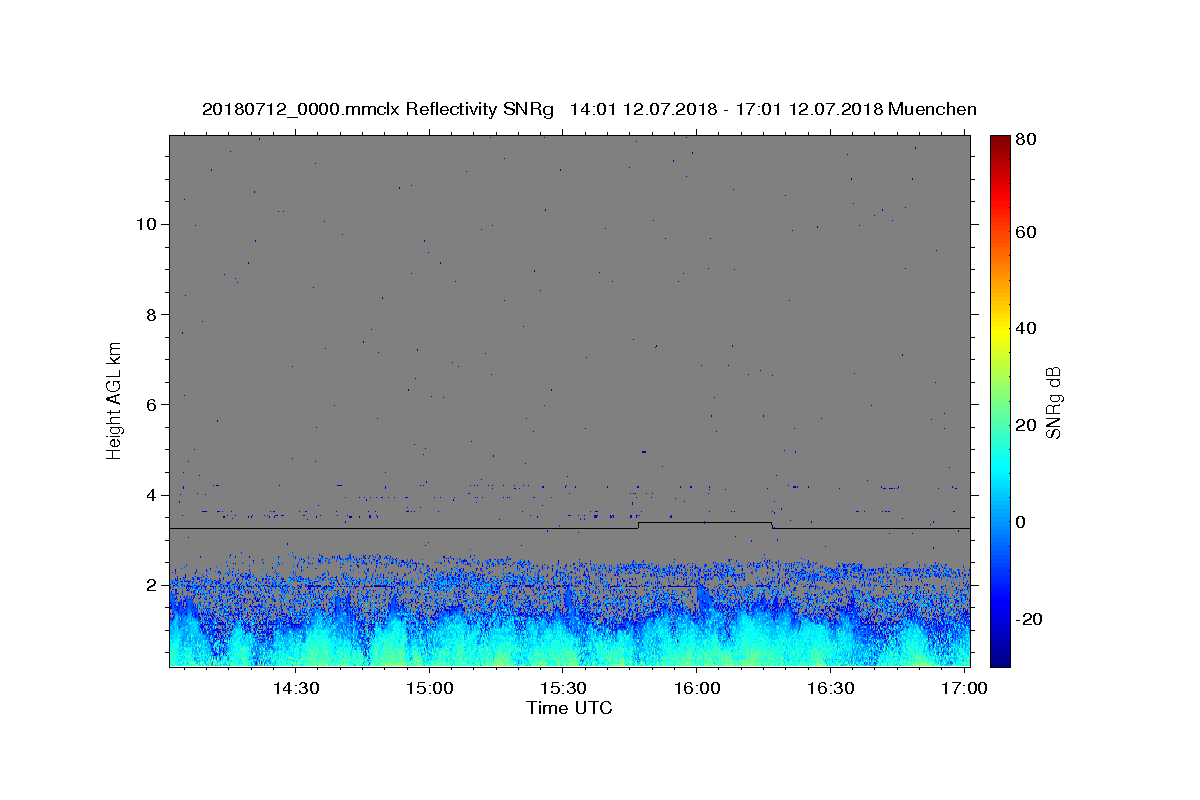This screenshot has width=1200, height=800.
Task: Click the 17:00 time tick label
Action: 965,689
